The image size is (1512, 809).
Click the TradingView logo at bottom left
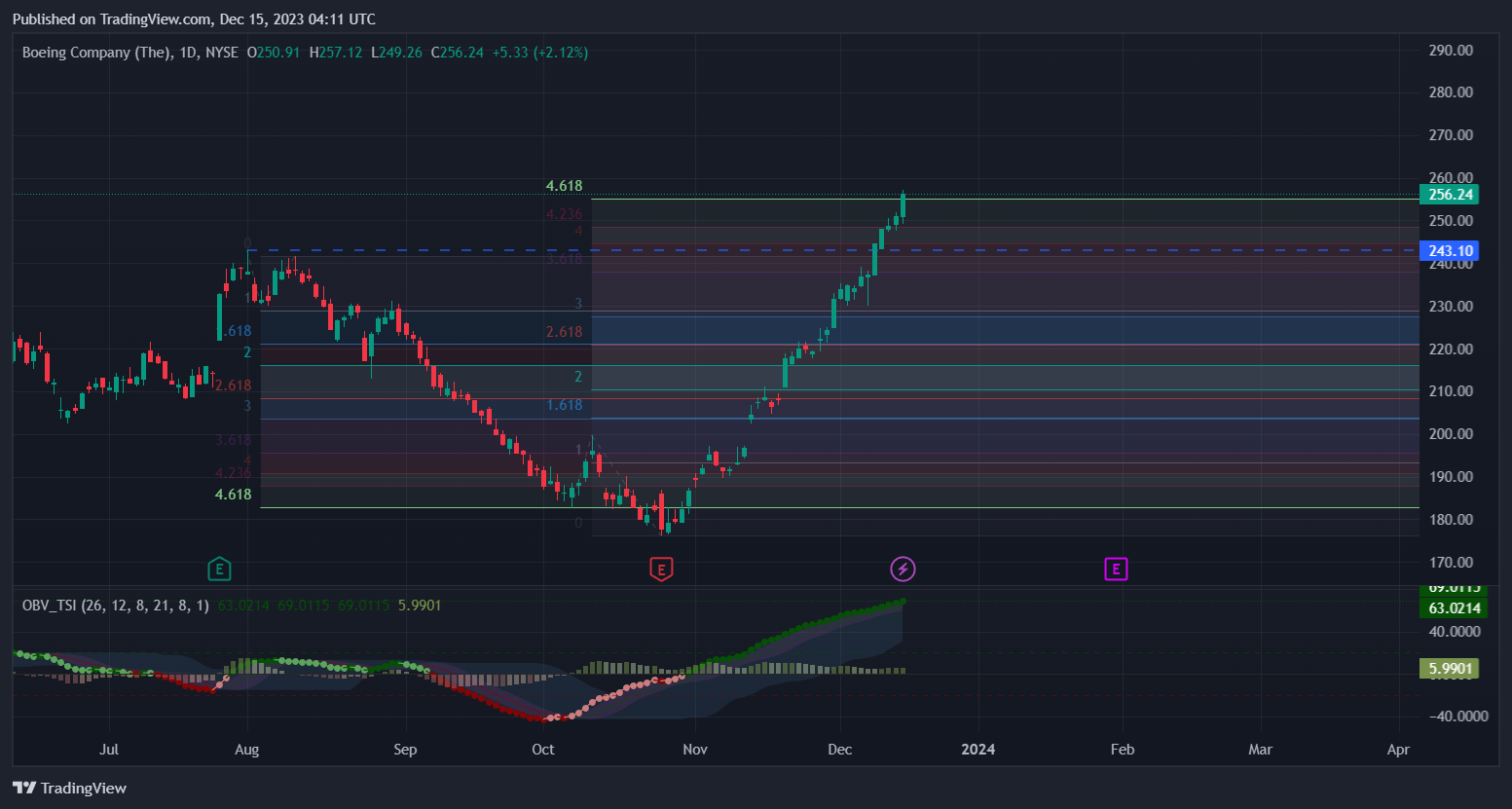point(69,788)
